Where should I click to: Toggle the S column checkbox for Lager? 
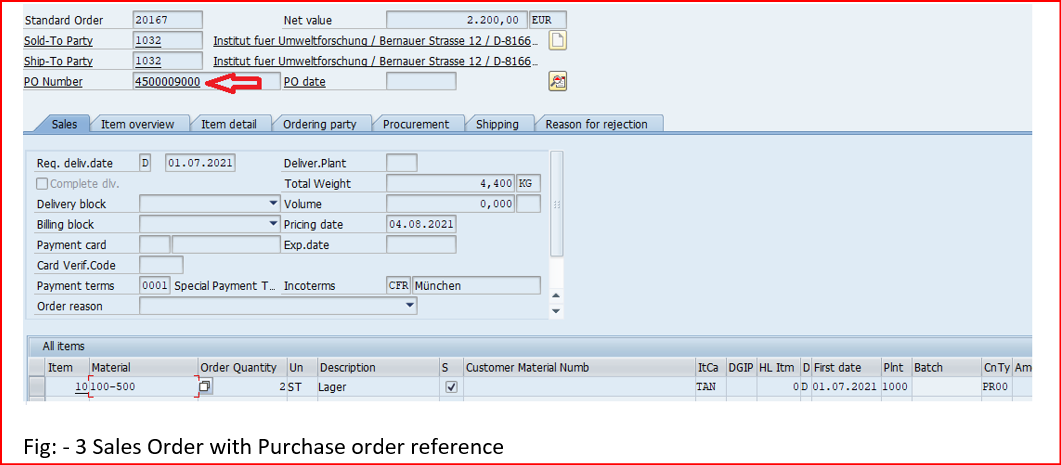[451, 387]
